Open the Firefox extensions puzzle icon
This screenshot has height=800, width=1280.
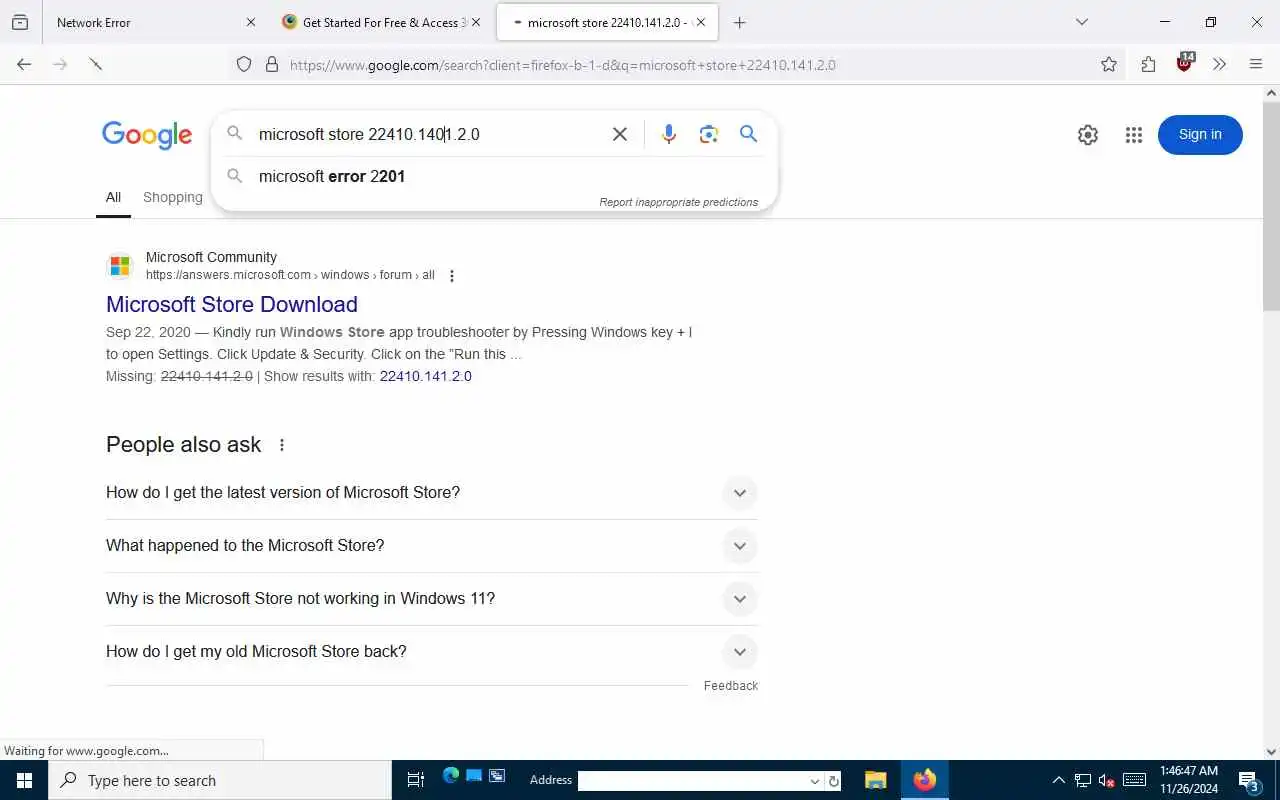point(1148,64)
